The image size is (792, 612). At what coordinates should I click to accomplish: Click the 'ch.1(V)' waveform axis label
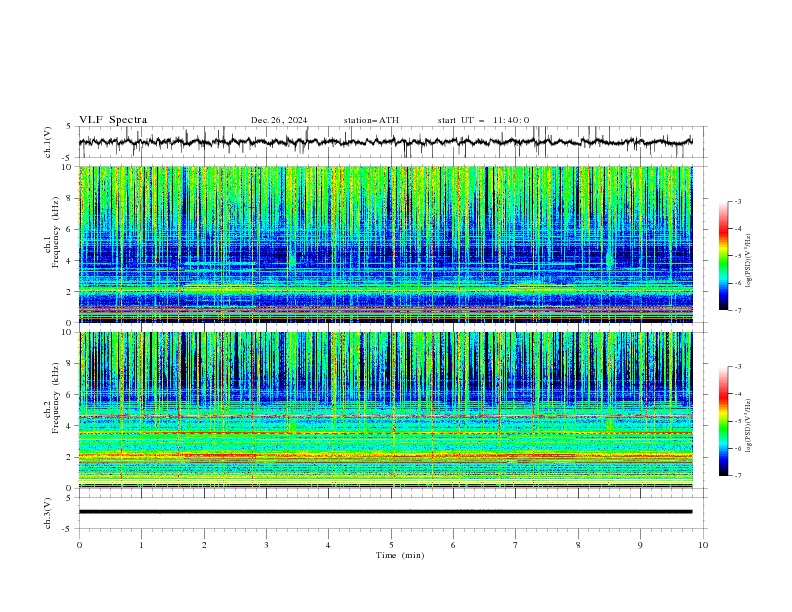tap(48, 142)
